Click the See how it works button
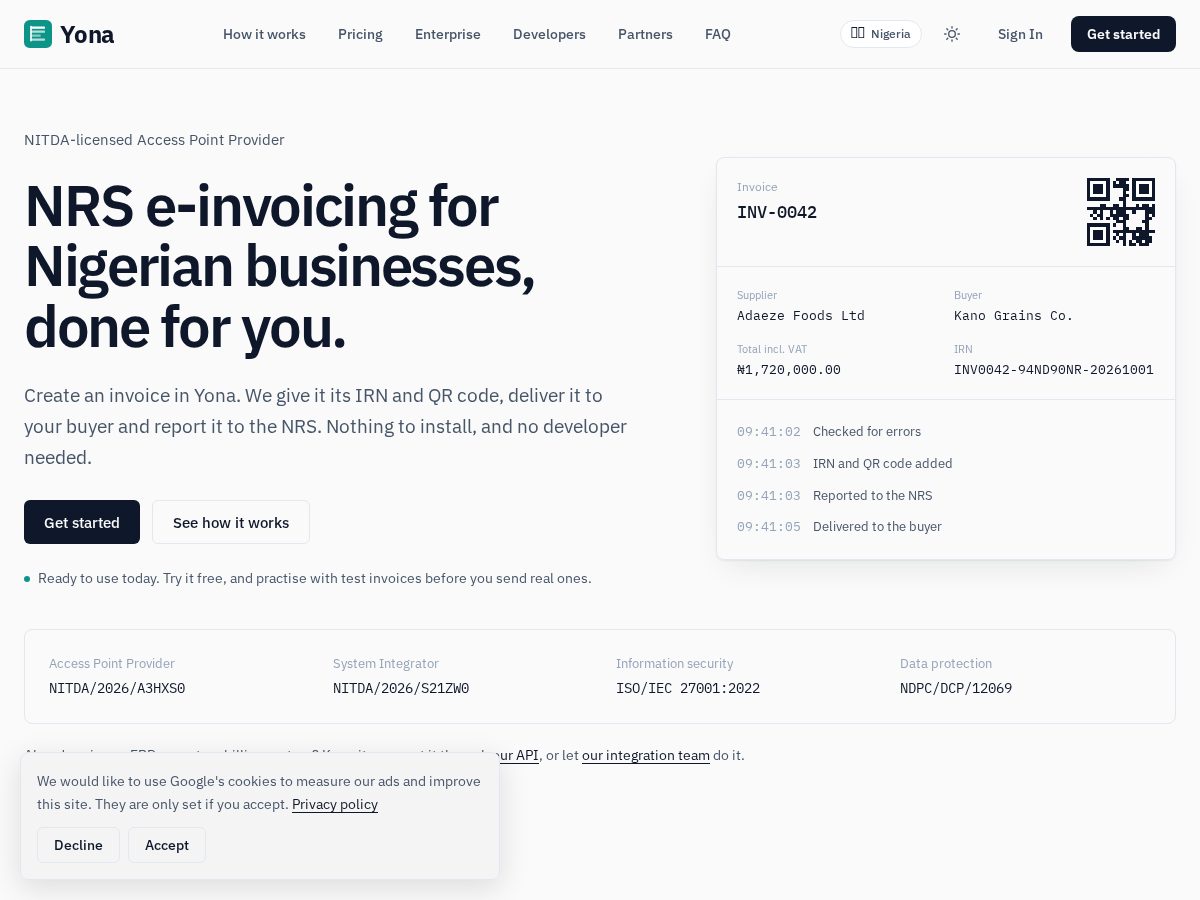This screenshot has width=1200, height=900. point(231,522)
